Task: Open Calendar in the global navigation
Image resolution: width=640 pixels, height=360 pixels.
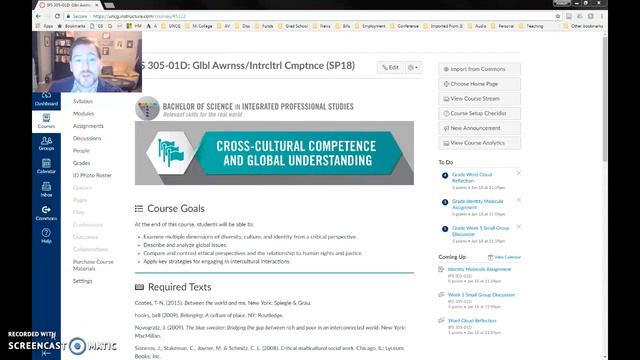Action: pyautogui.click(x=46, y=166)
